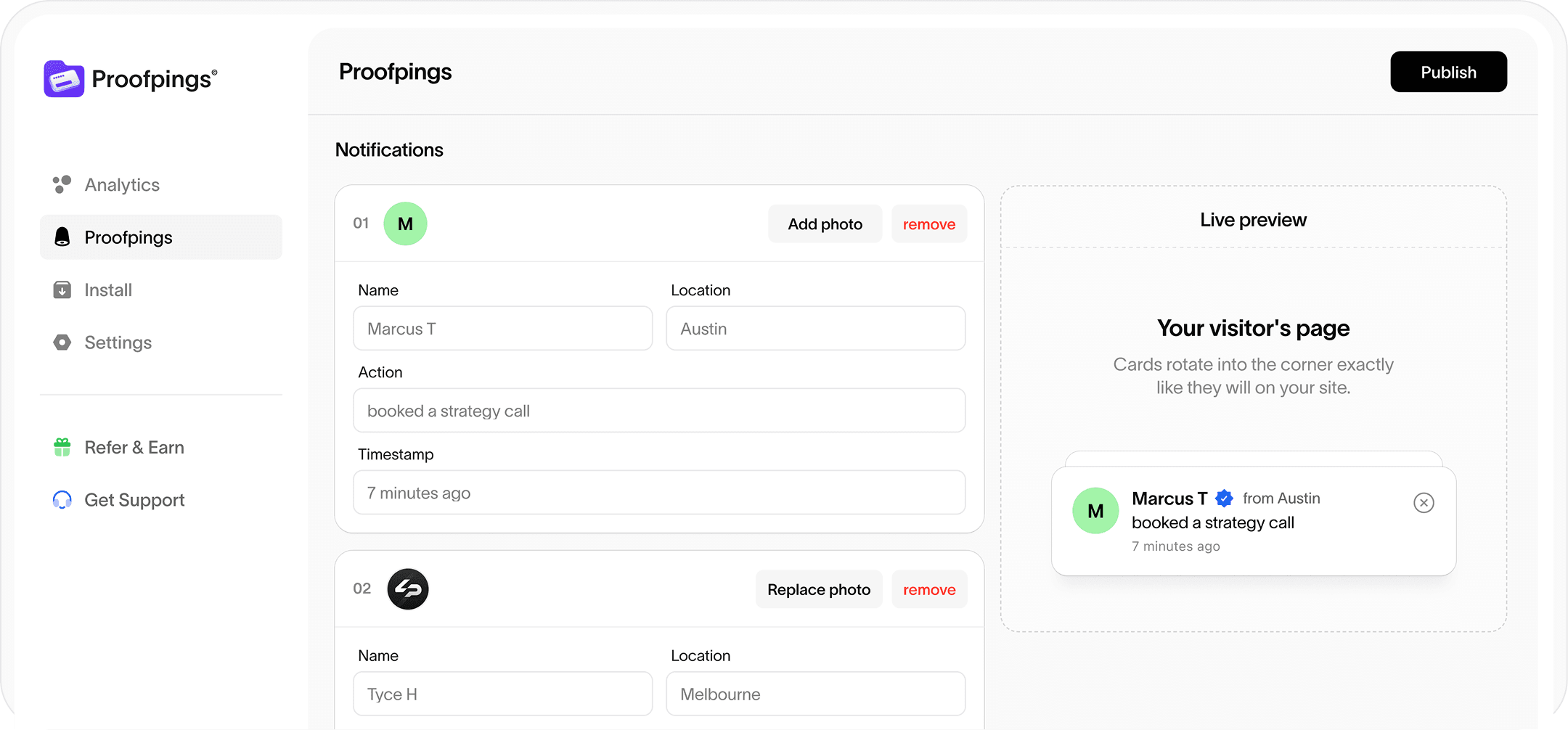Click the Refer & Earn gift icon
The image size is (1568, 730).
pos(62,447)
